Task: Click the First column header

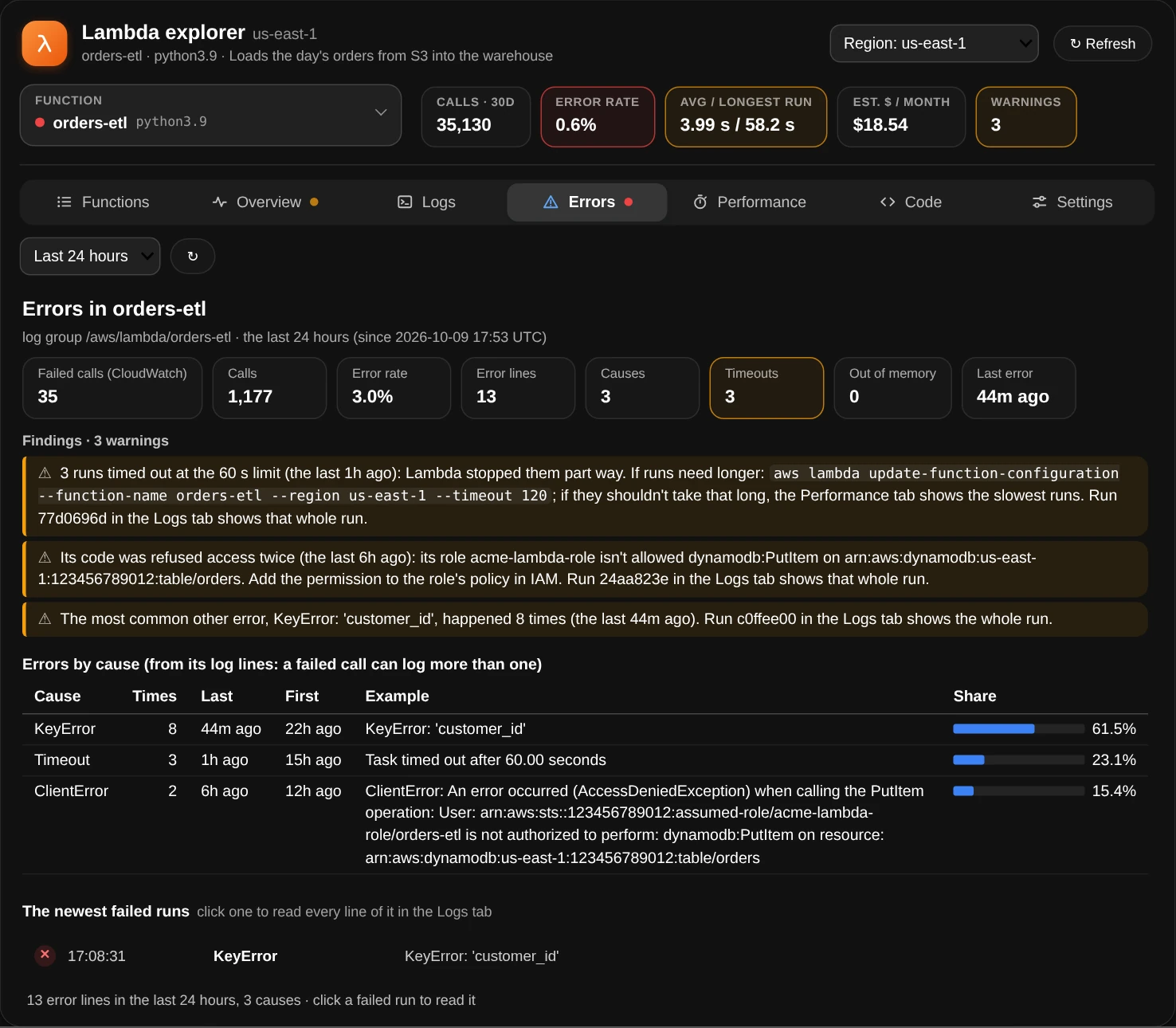Action: 302,696
